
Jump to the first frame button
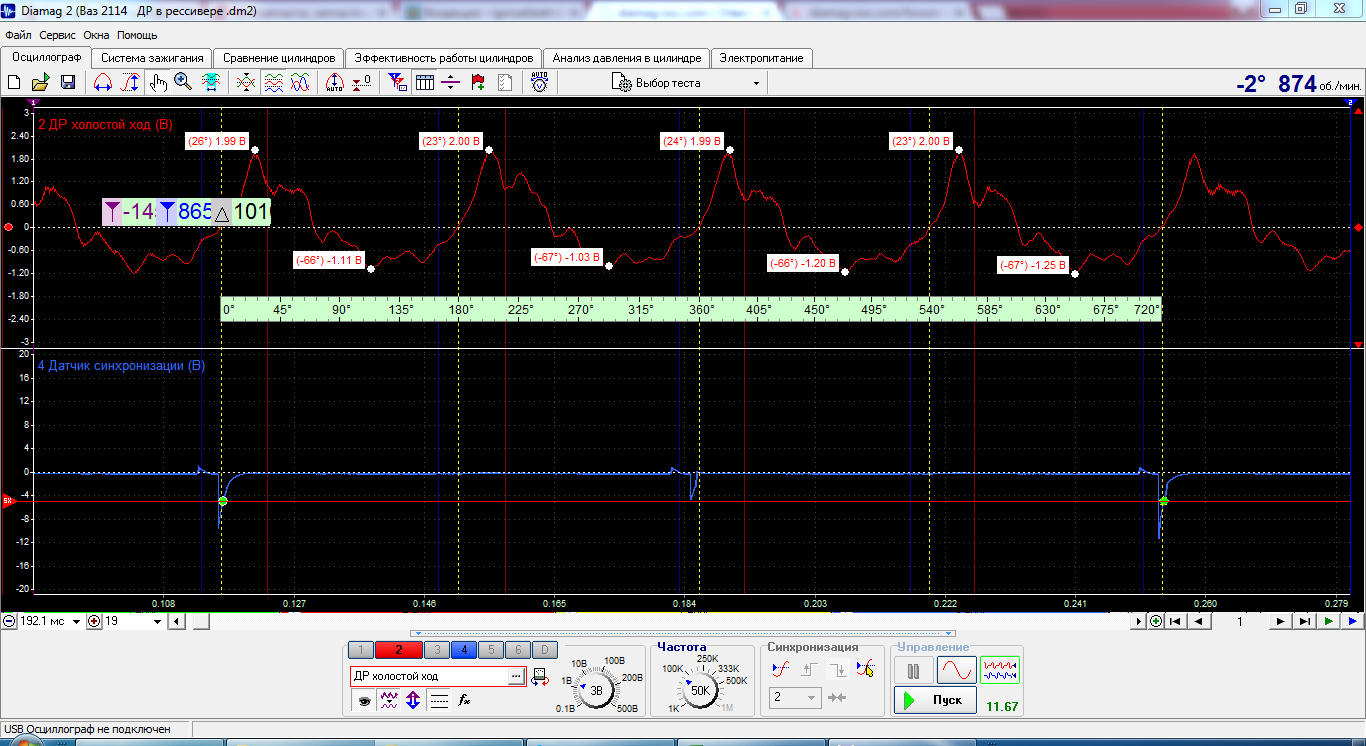click(1175, 621)
